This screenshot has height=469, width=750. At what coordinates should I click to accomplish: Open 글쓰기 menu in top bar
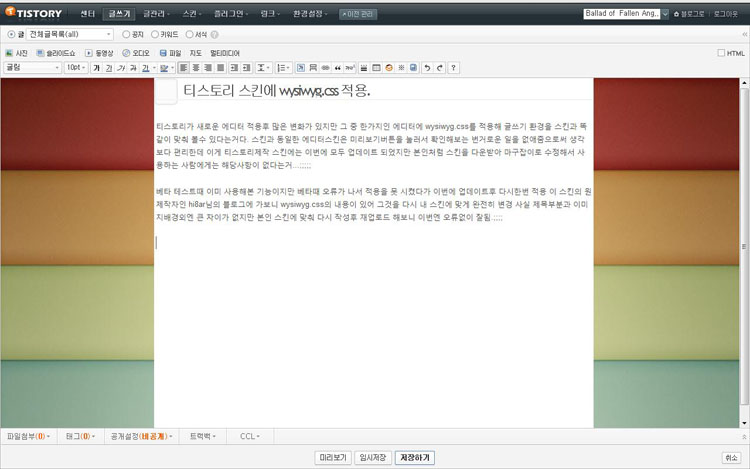[119, 14]
